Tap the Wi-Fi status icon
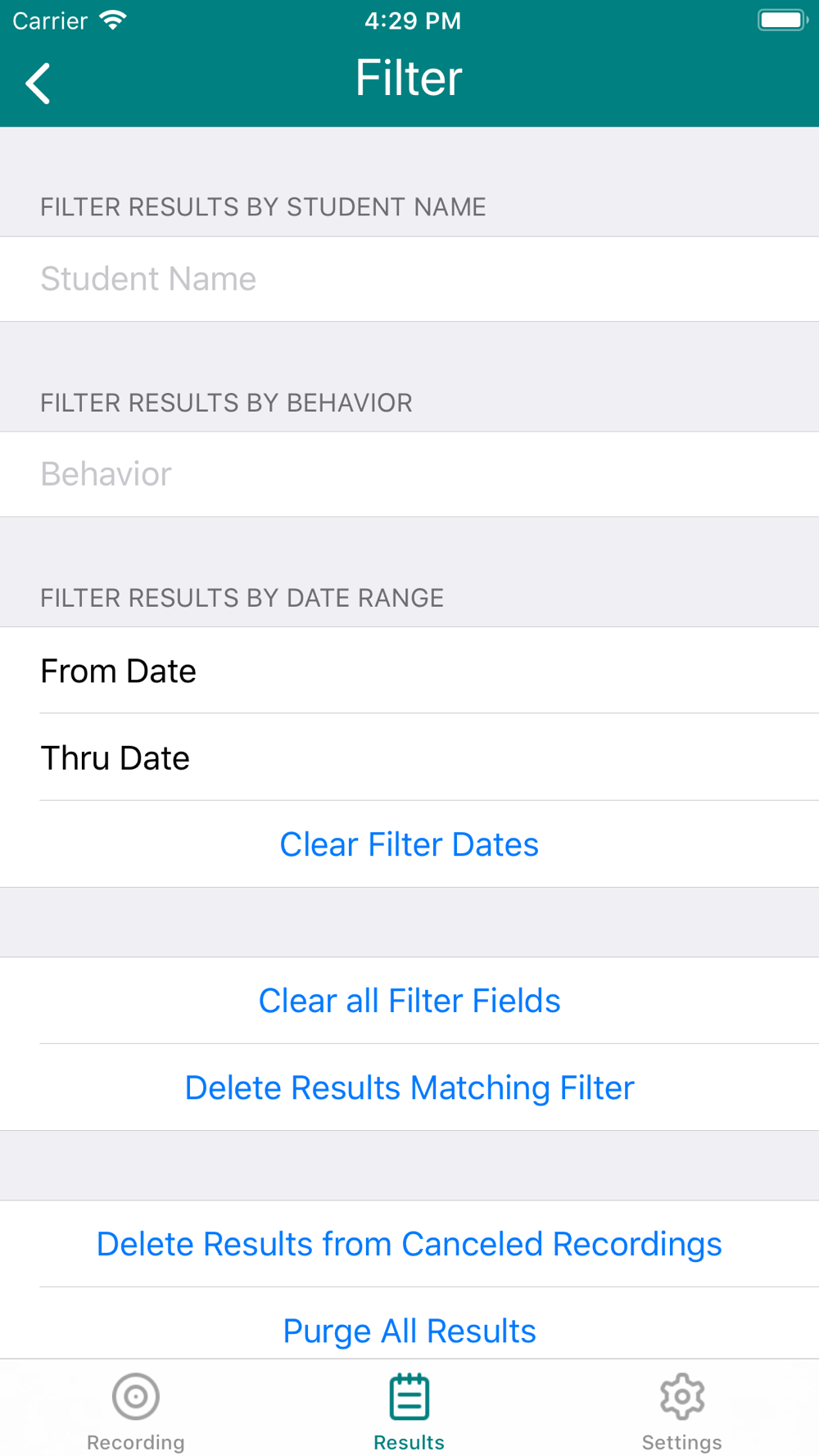This screenshot has height=1456, width=819. (x=113, y=20)
